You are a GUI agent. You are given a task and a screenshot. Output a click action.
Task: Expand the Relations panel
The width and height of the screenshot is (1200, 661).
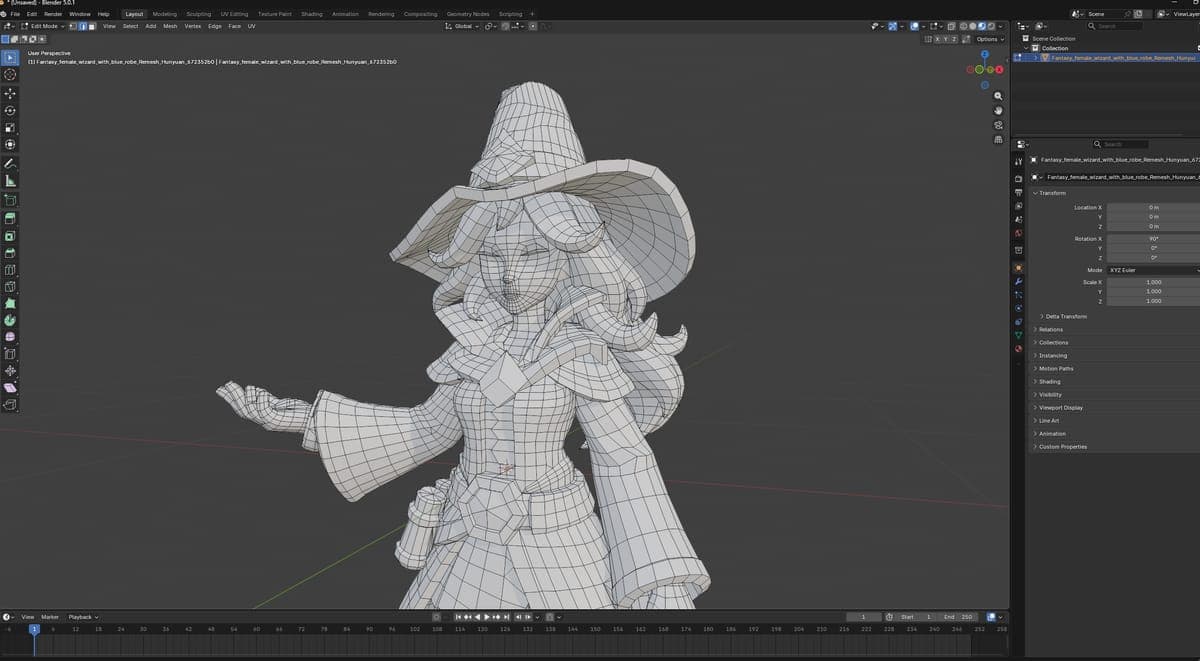tap(1050, 329)
